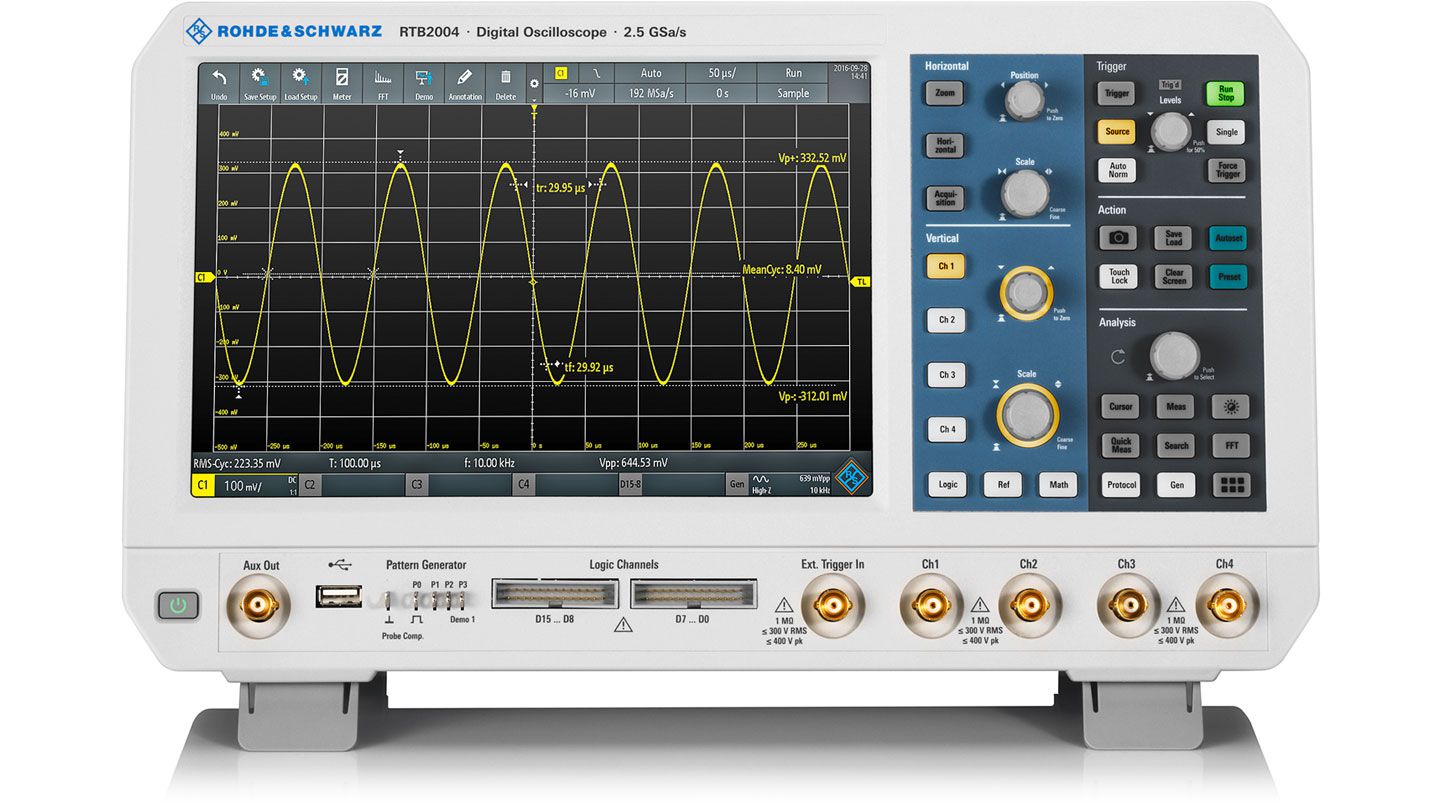This screenshot has width=1440, height=810.
Task: Click the yellow C1 channel color swatch
Action: (x=202, y=484)
